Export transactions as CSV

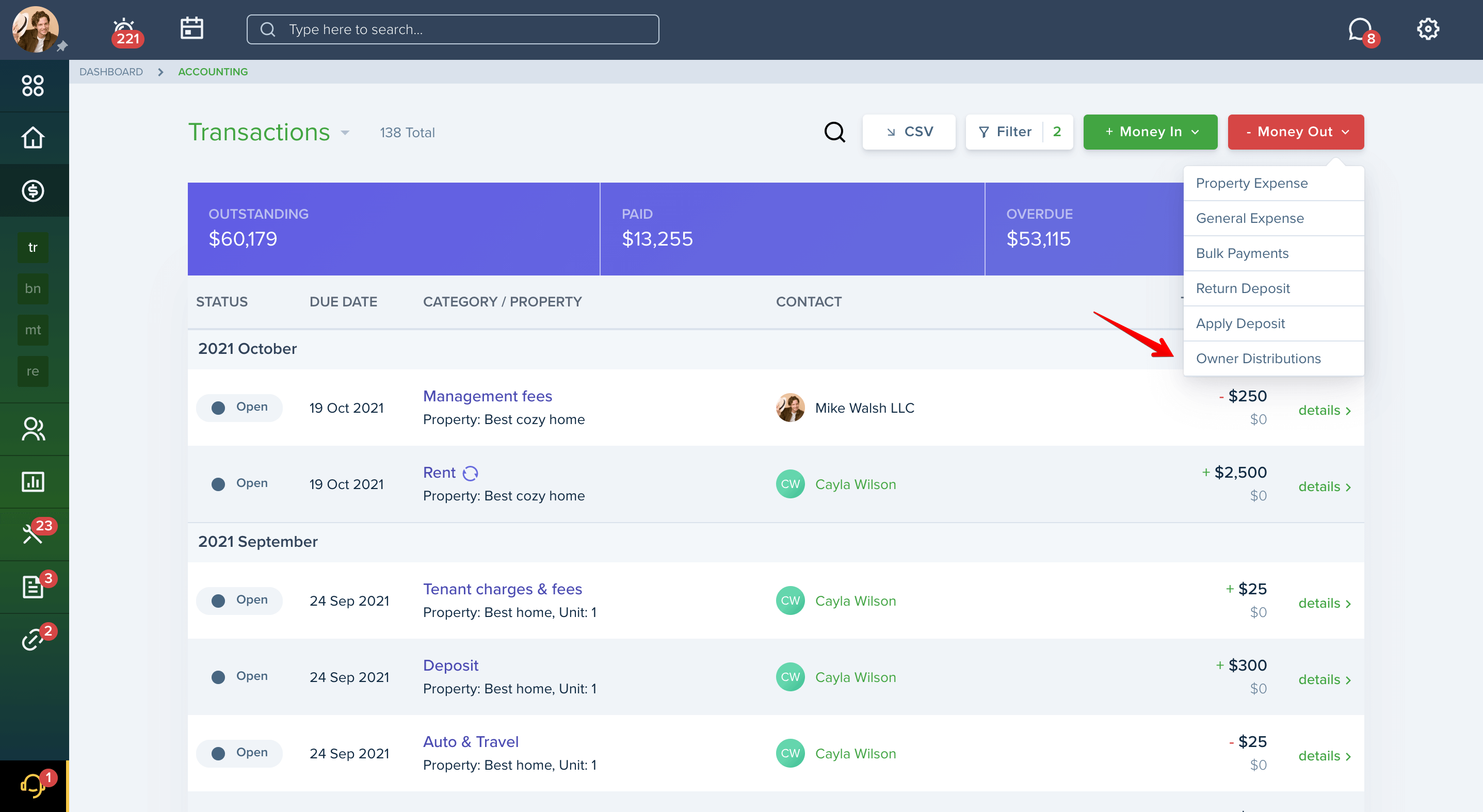pyautogui.click(x=909, y=132)
